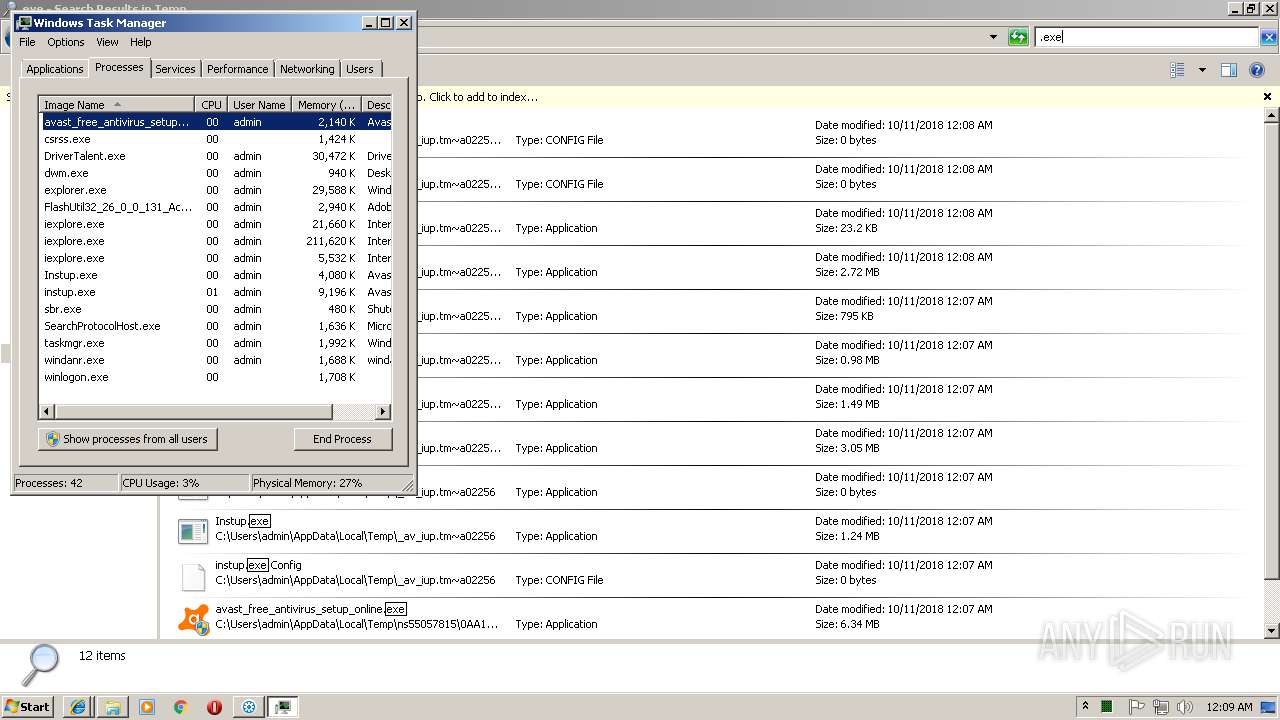Image resolution: width=1280 pixels, height=720 pixels.
Task: Select the sbr.exe process
Action: pos(215,309)
